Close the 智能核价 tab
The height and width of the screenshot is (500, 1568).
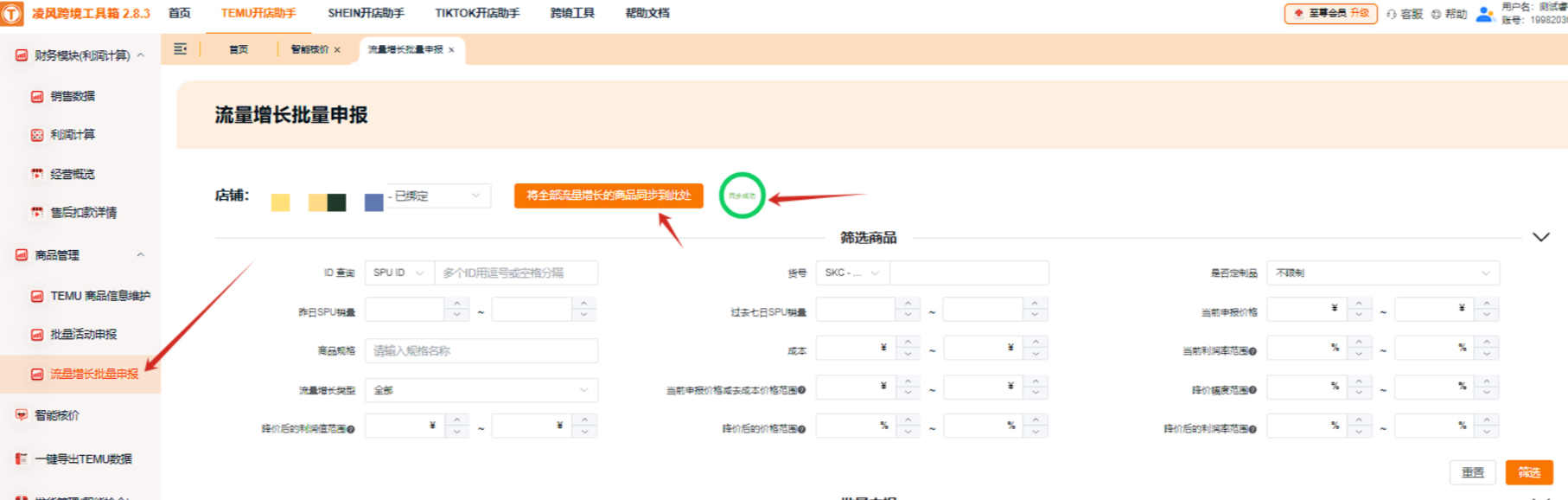tap(337, 50)
